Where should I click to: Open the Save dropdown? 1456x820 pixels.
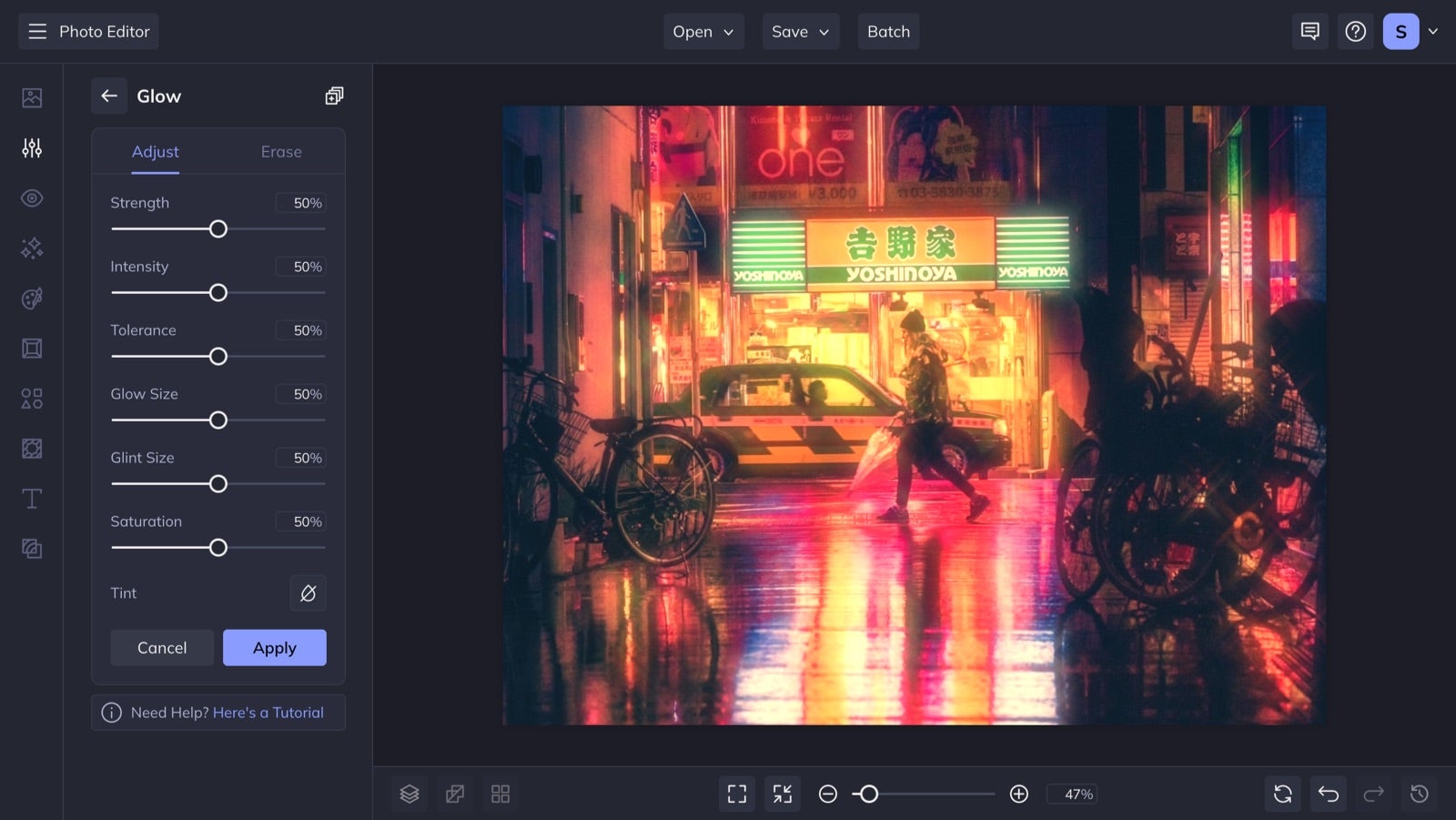pyautogui.click(x=800, y=31)
